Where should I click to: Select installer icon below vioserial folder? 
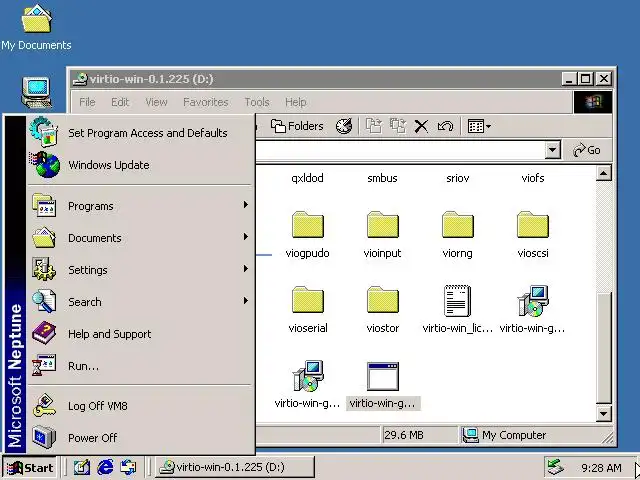tap(308, 385)
